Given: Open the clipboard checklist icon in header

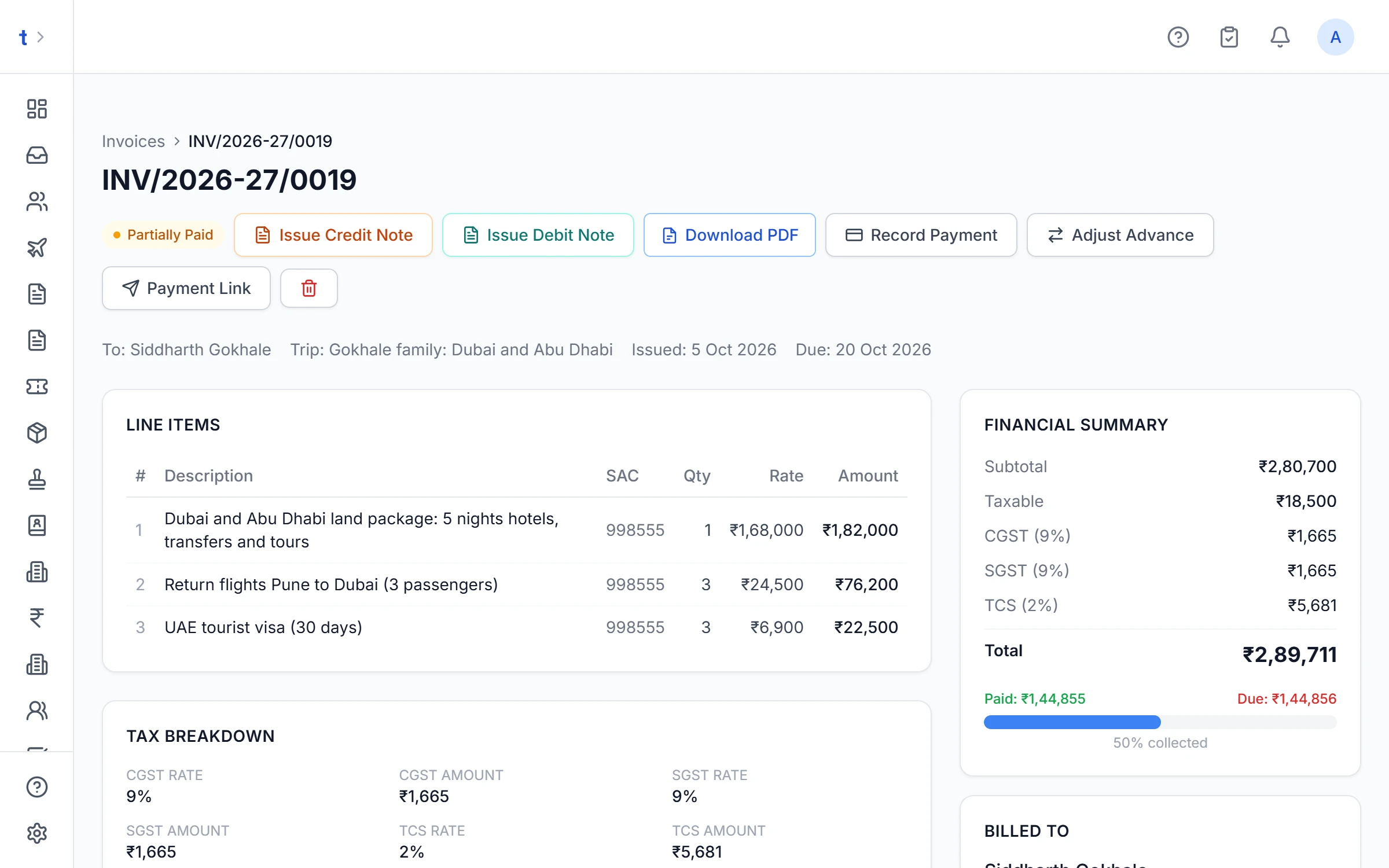Looking at the screenshot, I should point(1229,37).
